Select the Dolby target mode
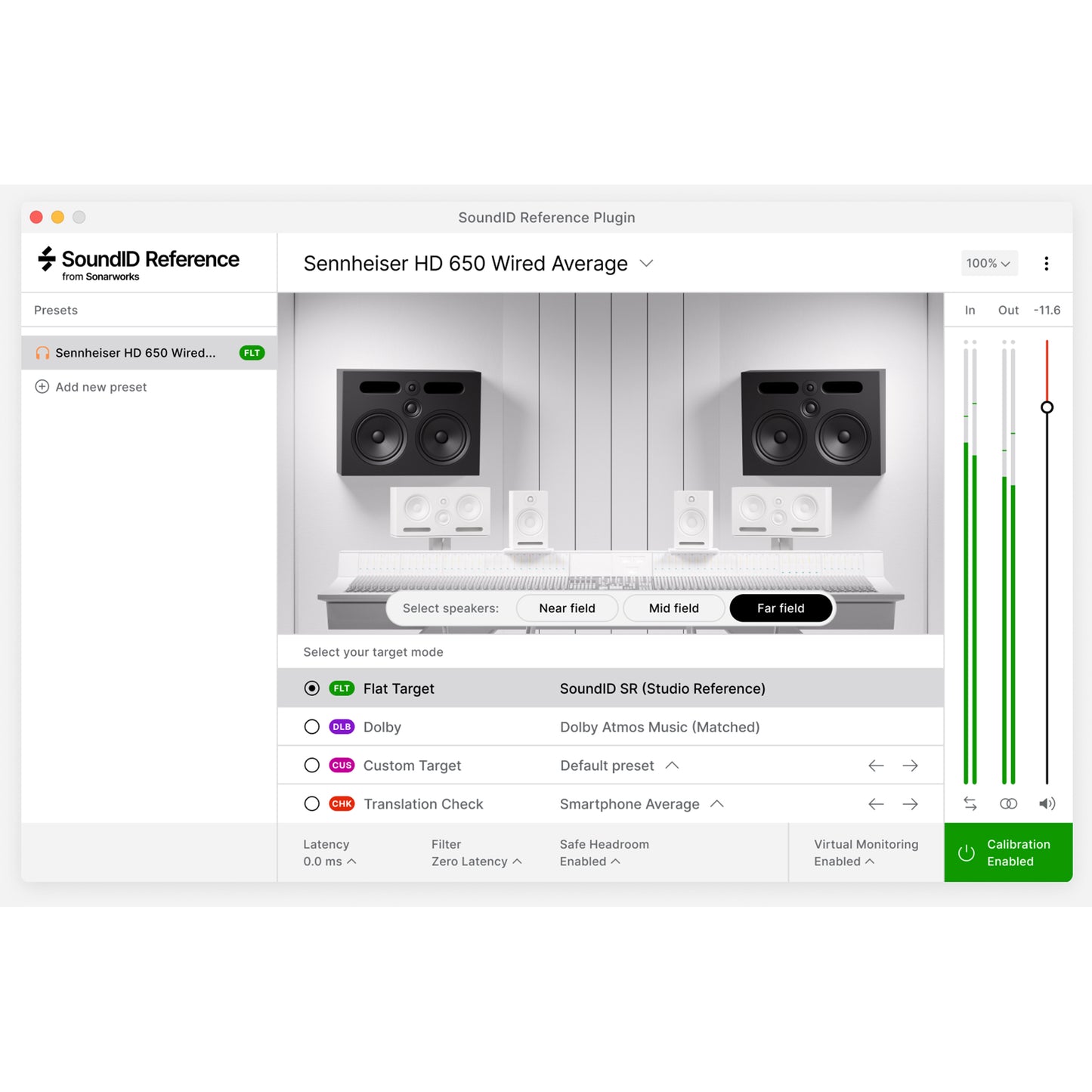1092x1092 pixels. [311, 726]
